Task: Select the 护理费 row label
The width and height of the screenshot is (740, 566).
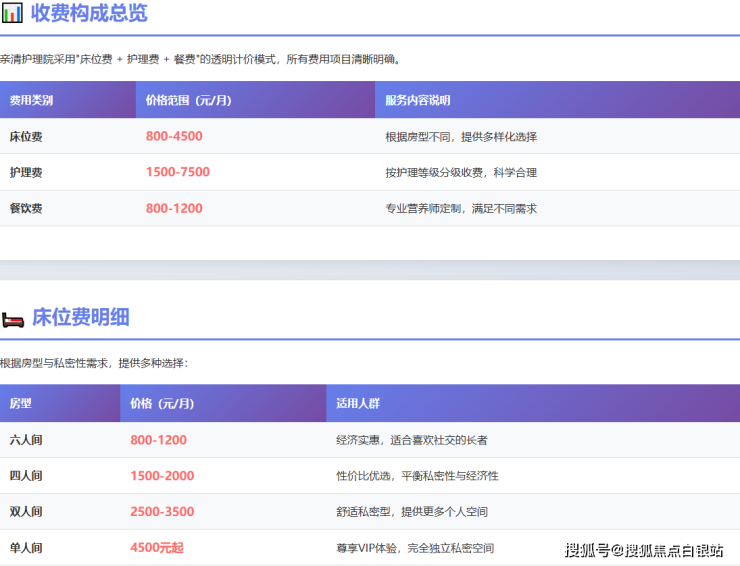Action: 26,172
